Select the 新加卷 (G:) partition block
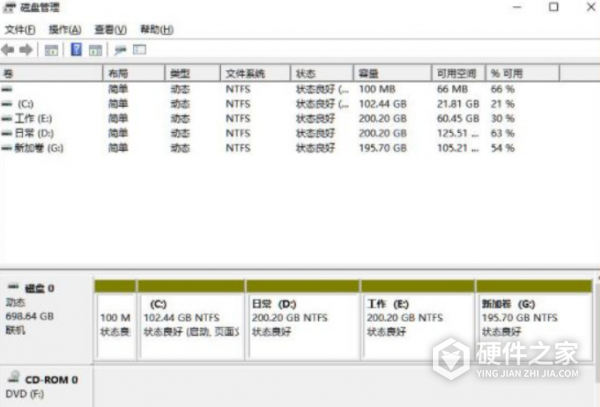 (x=534, y=320)
